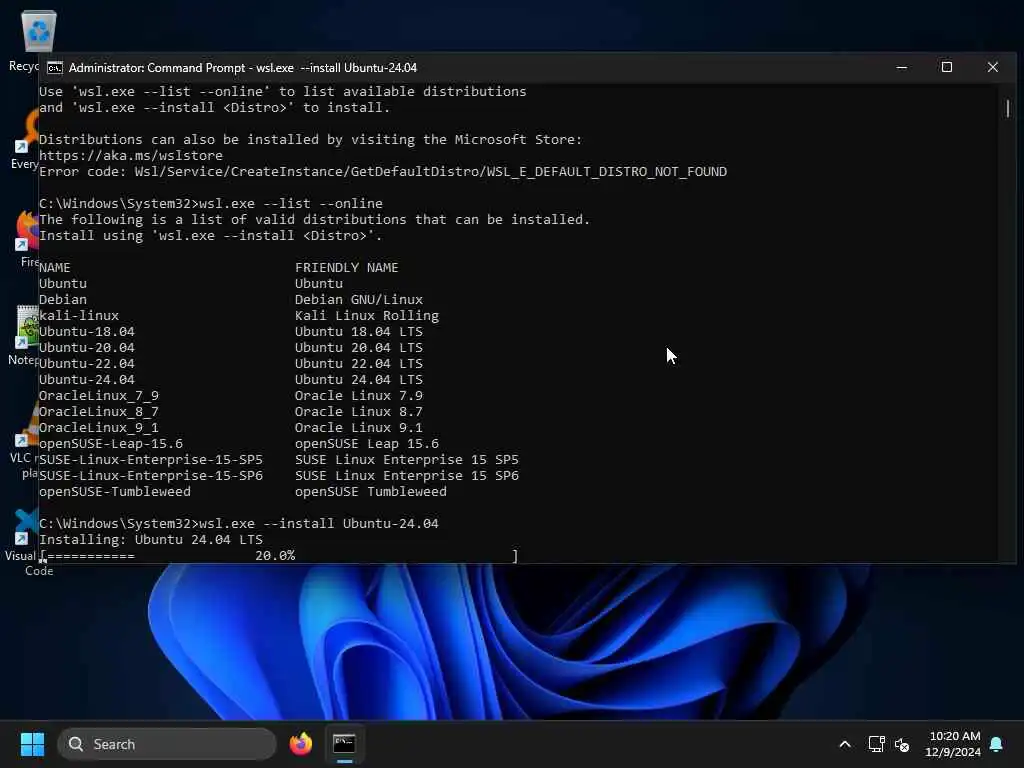Click the 'Oracle Linux 9.1' friendly name
Screen dimensions: 1024x768
point(359,428)
